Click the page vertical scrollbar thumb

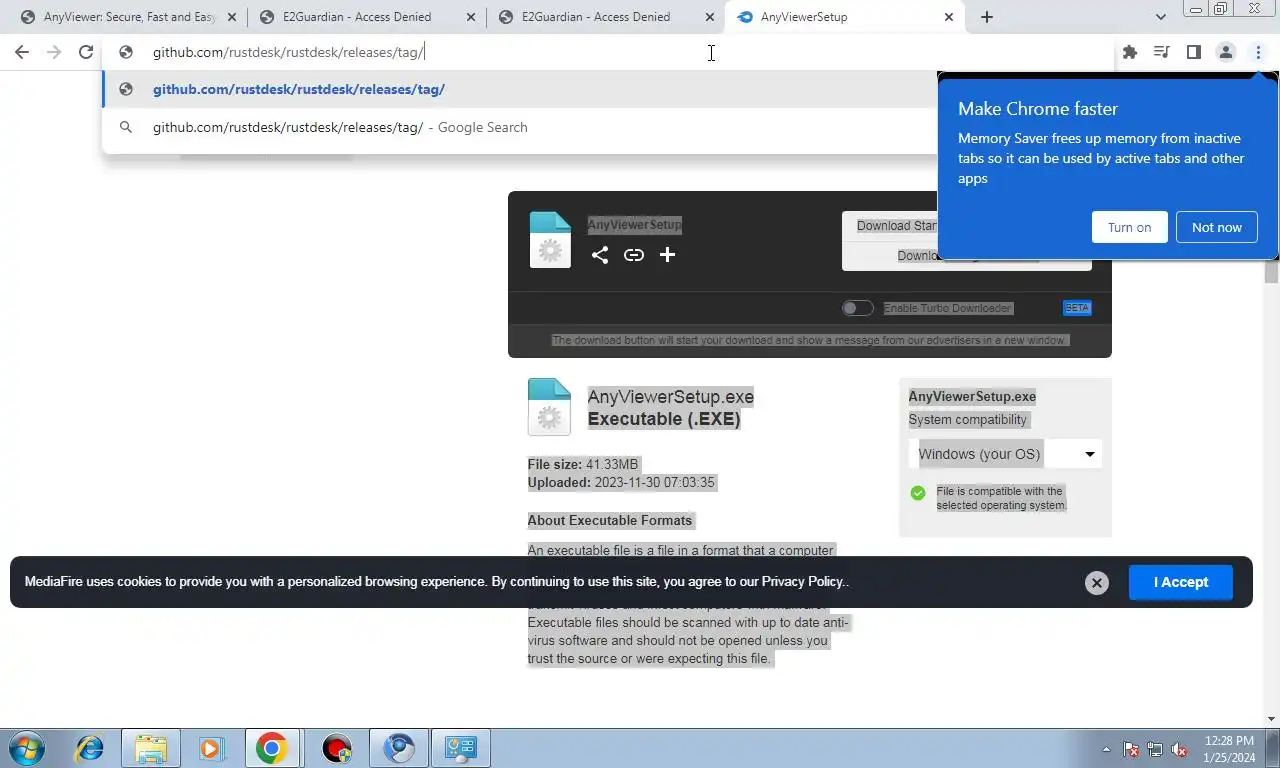[x=1272, y=270]
